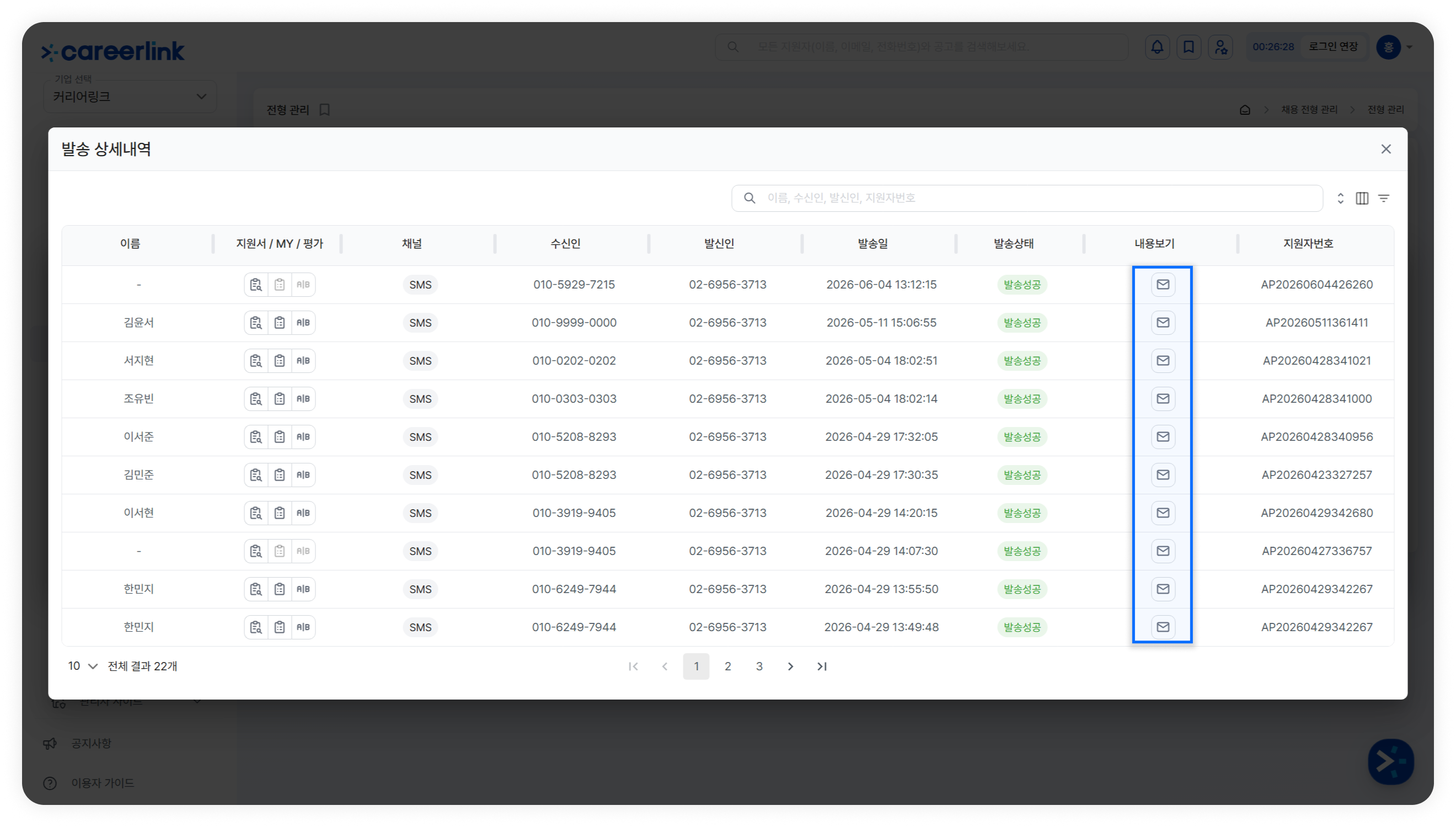Open mail icon in 이서현's row

(x=1163, y=513)
